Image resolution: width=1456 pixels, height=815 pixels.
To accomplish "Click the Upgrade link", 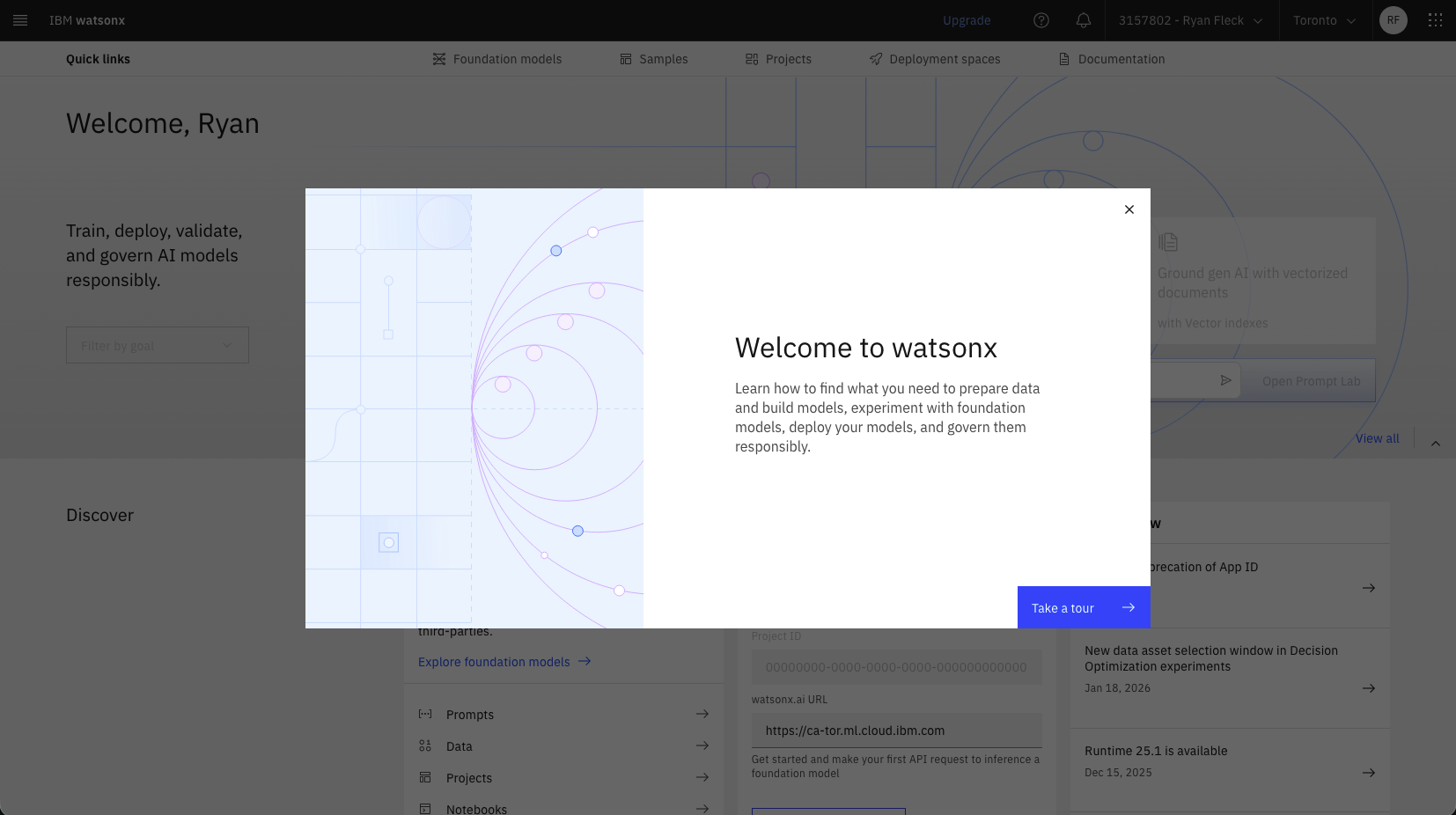I will pyautogui.click(x=967, y=20).
